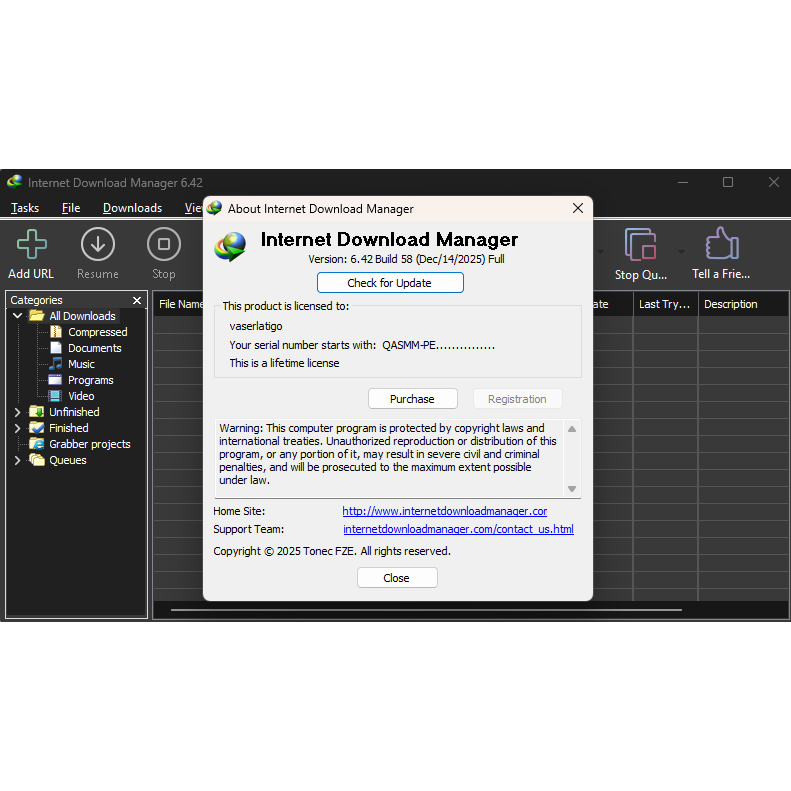Expand the Finished tree node
791x791 pixels.
[17, 428]
